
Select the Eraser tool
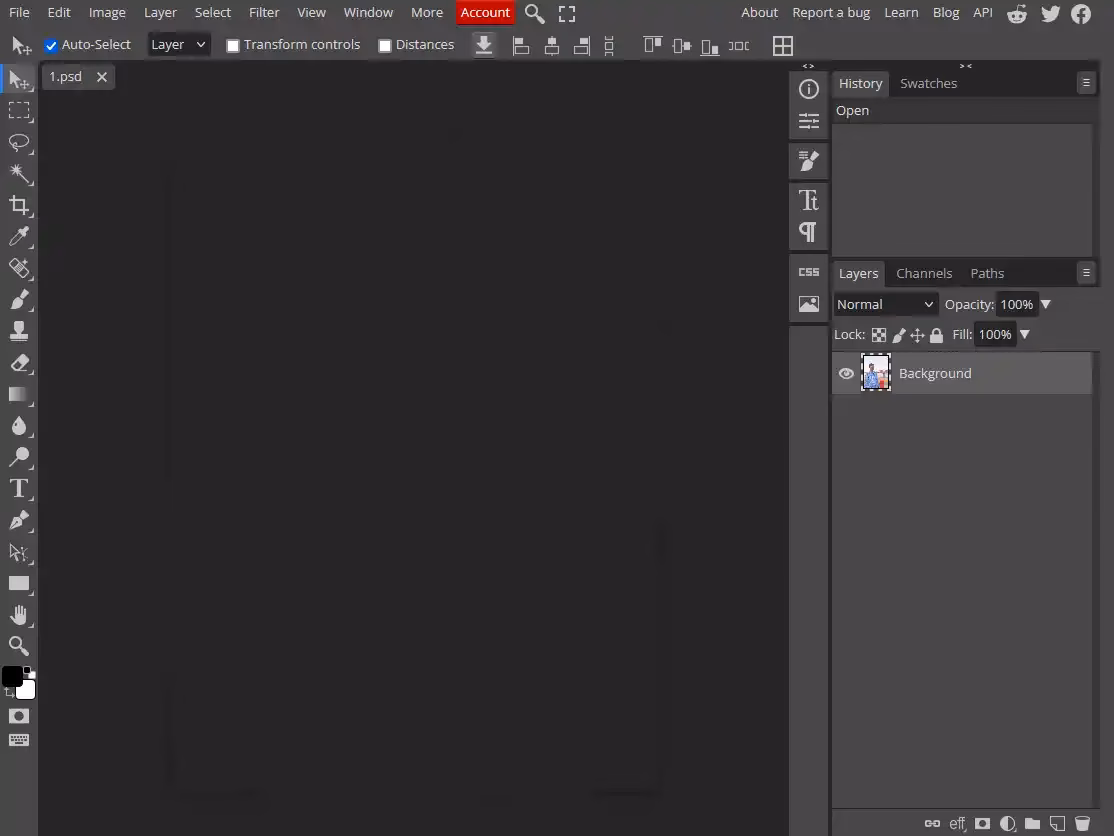click(20, 362)
